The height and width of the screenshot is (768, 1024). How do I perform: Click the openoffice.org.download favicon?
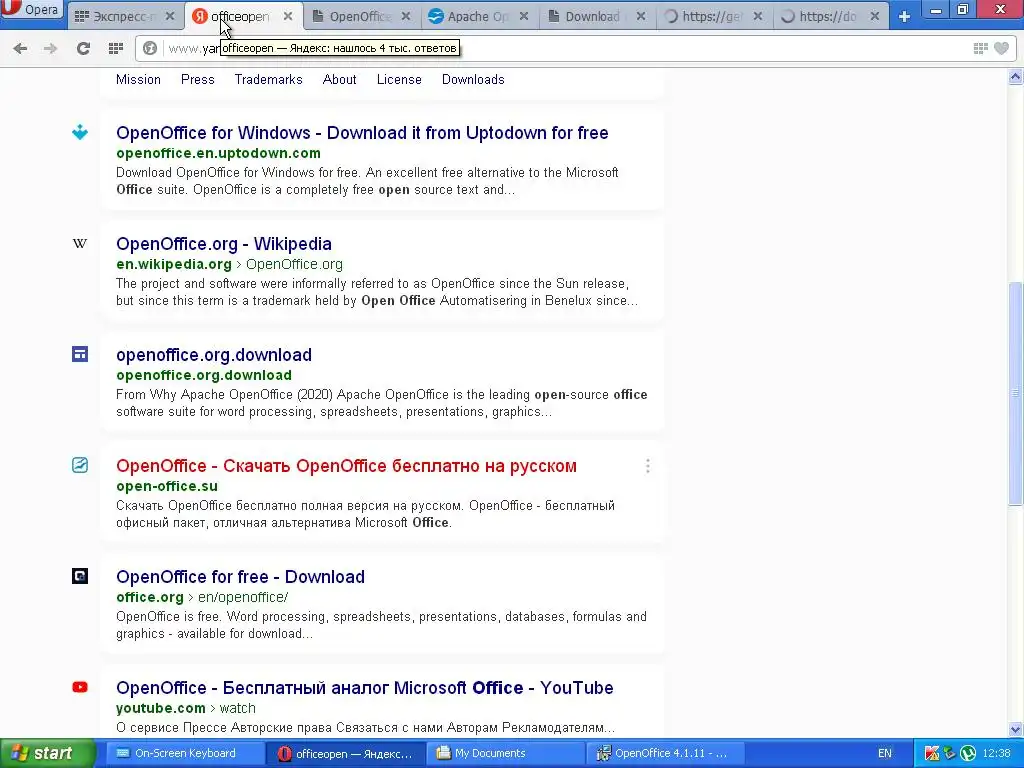[x=80, y=354]
